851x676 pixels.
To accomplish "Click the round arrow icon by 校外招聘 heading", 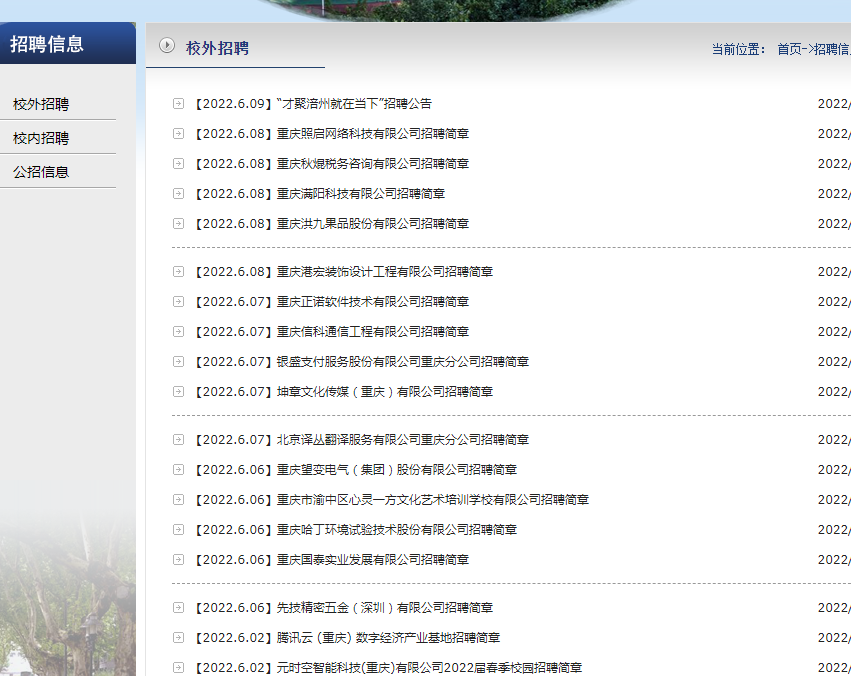I will 167,46.
